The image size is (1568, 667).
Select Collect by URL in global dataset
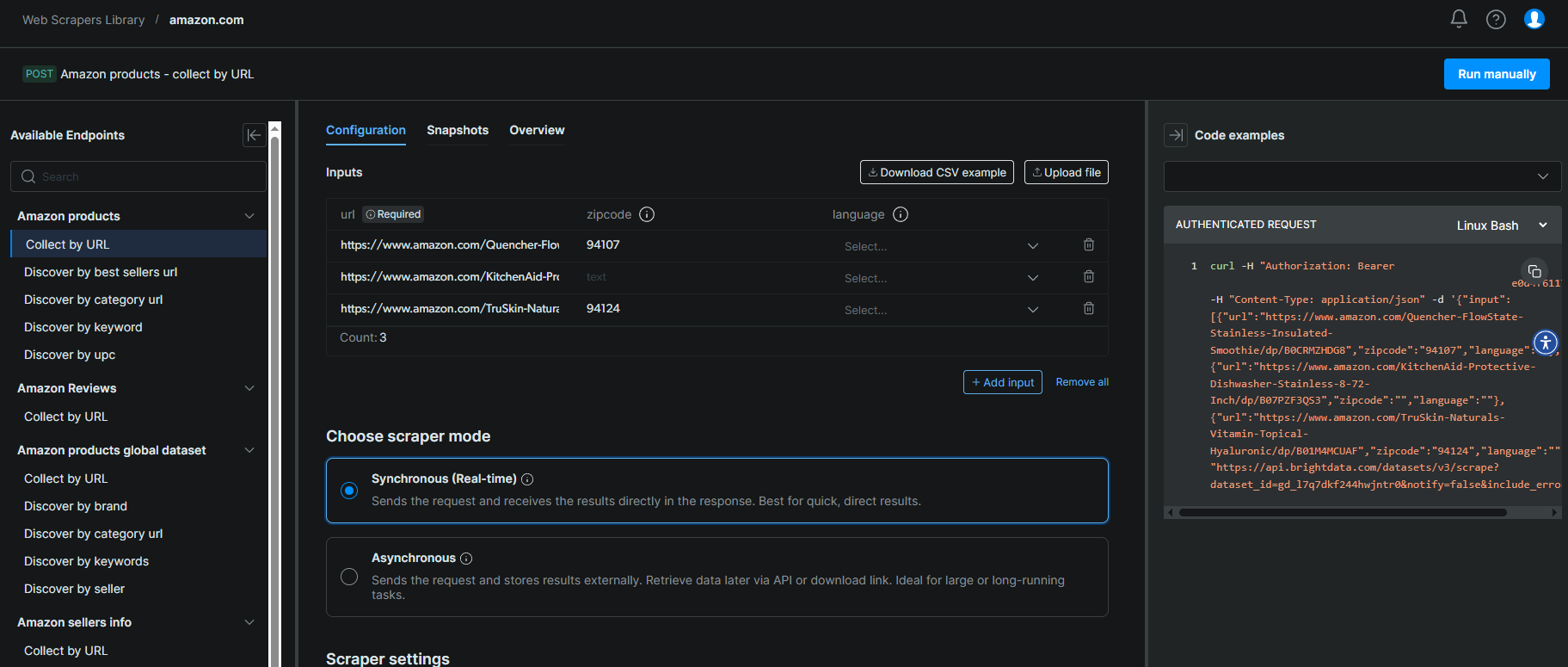[66, 479]
